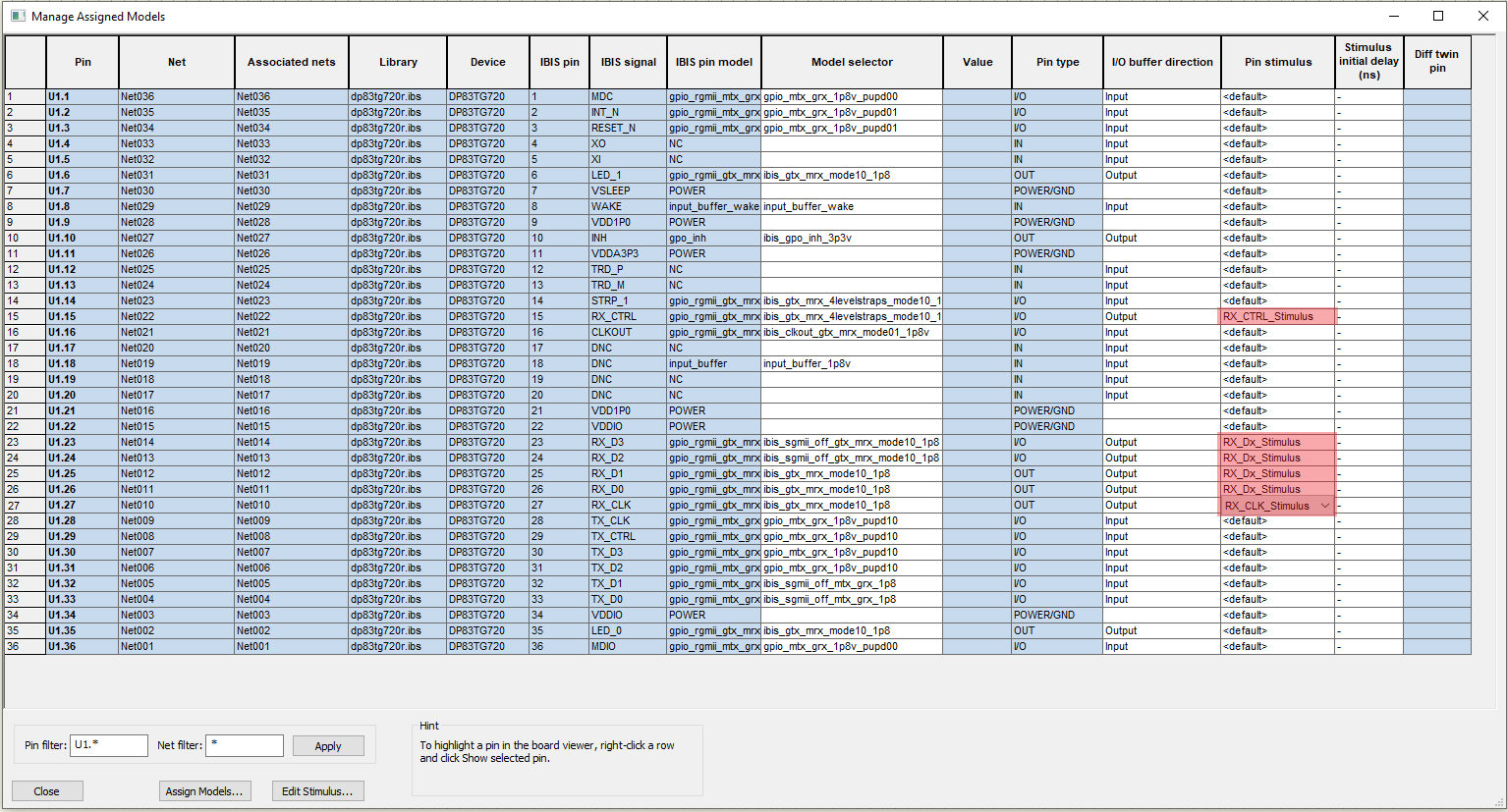1508x812 pixels.
Task: Click the MDIO signal cell
Action: [629, 646]
